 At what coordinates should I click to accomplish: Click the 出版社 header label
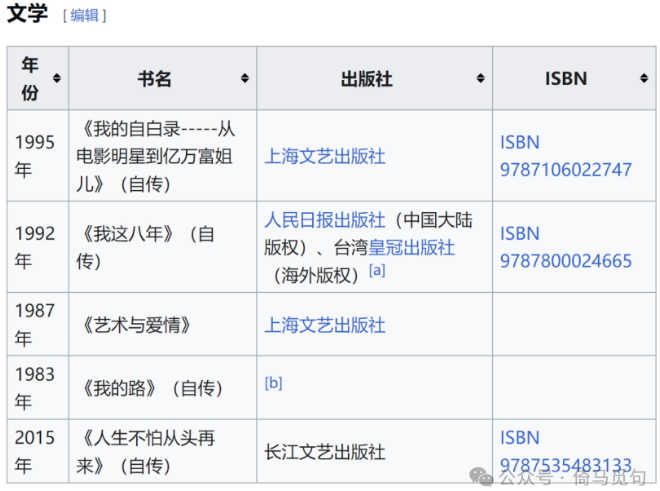pyautogui.click(x=367, y=79)
